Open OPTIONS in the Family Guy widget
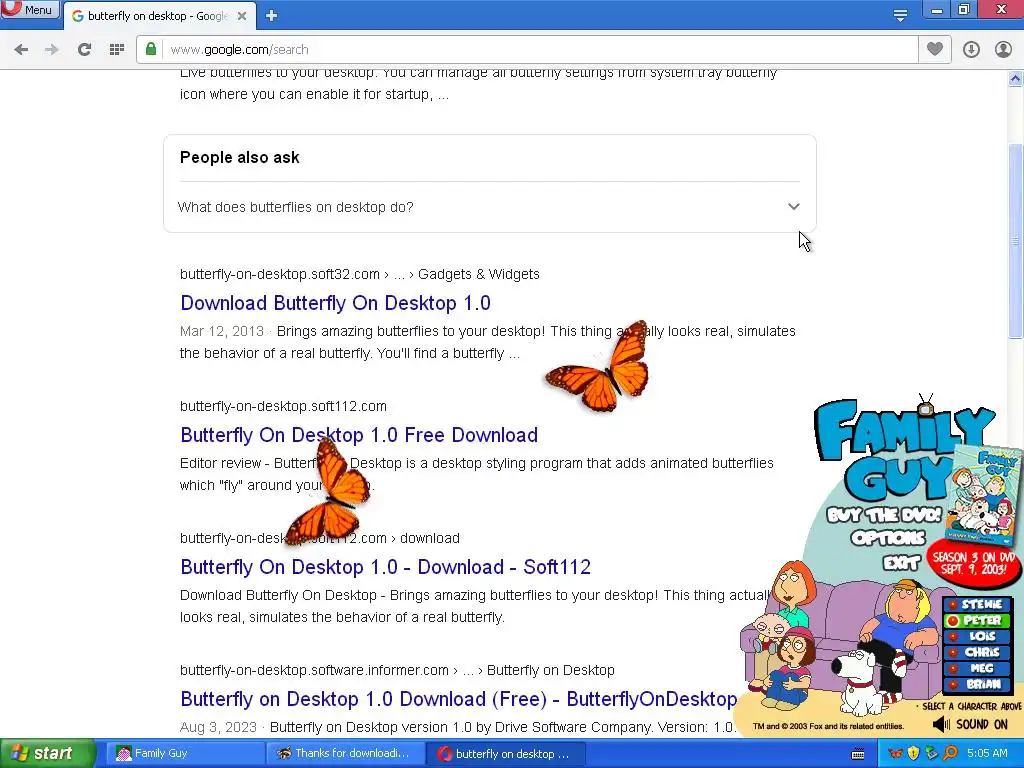Viewport: 1024px width, 768px height. 888,538
